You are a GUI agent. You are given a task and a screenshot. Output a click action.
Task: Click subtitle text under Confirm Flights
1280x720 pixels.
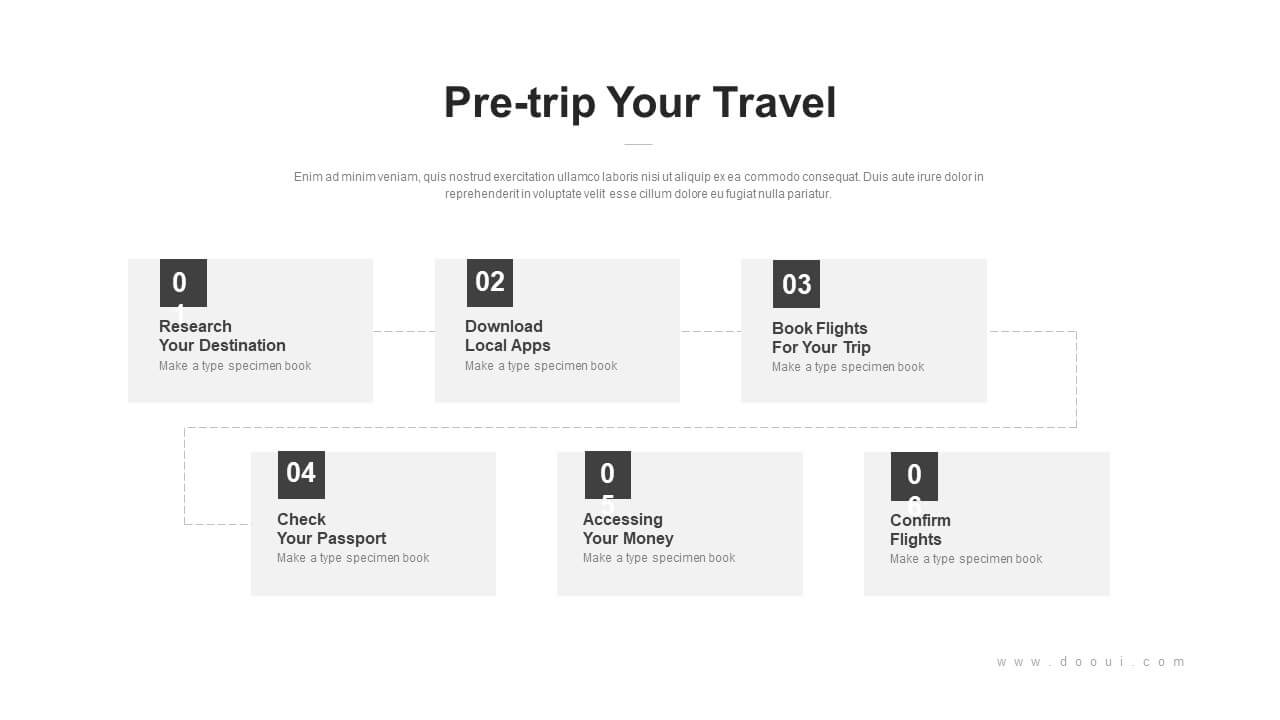pyautogui.click(x=966, y=559)
